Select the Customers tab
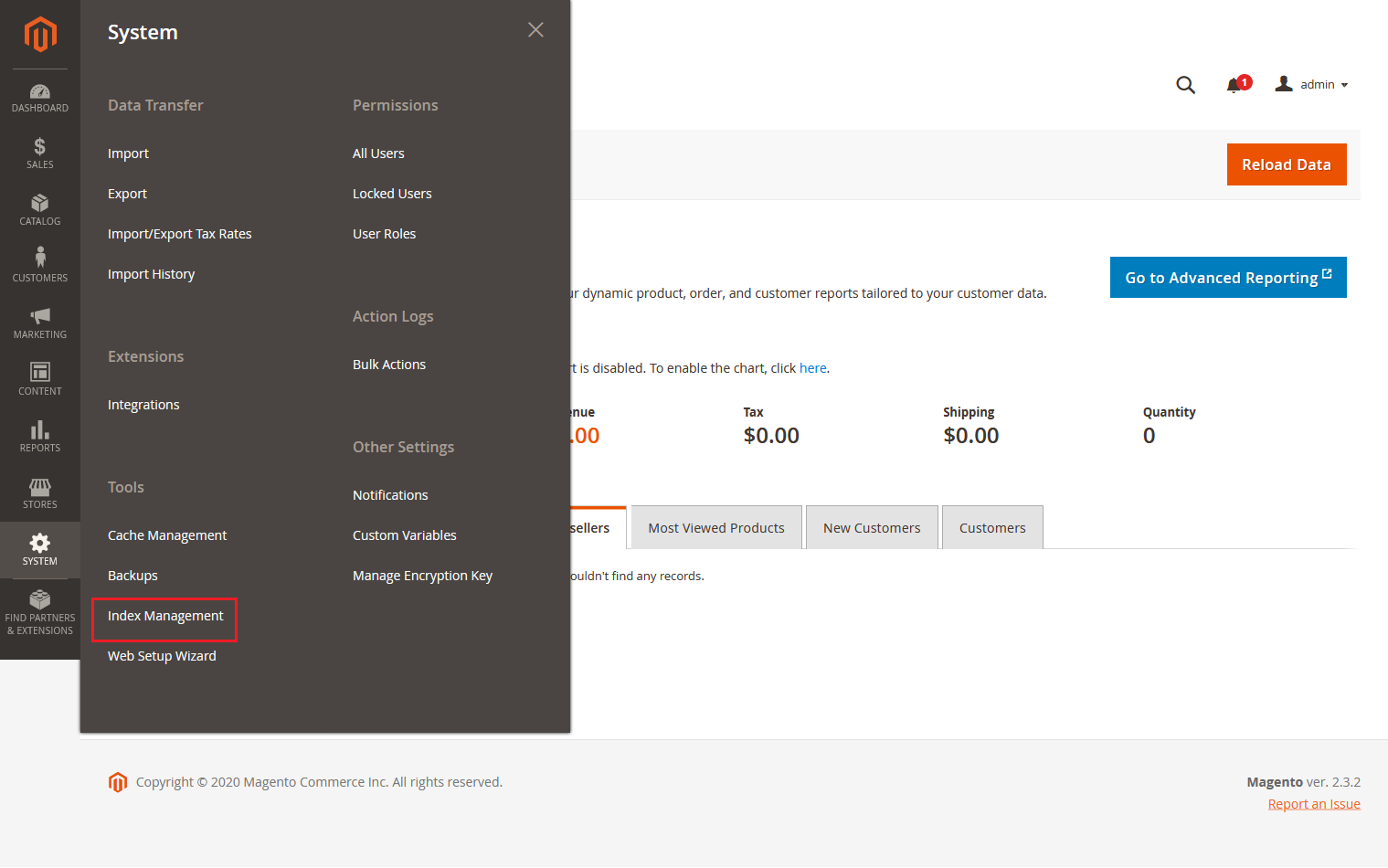Screen dimensions: 1388x868 pos(991,527)
